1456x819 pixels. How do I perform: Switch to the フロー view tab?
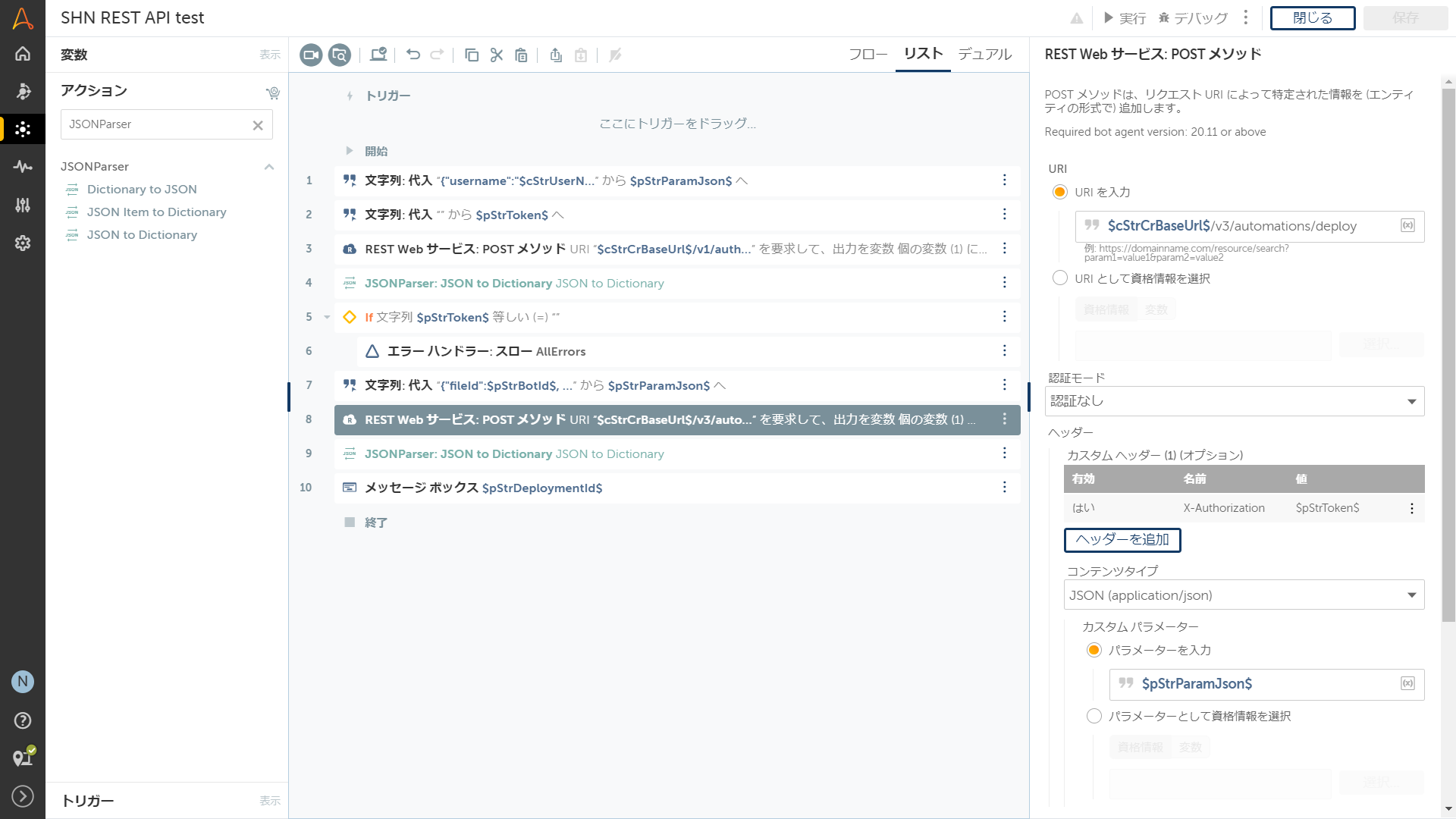[868, 54]
